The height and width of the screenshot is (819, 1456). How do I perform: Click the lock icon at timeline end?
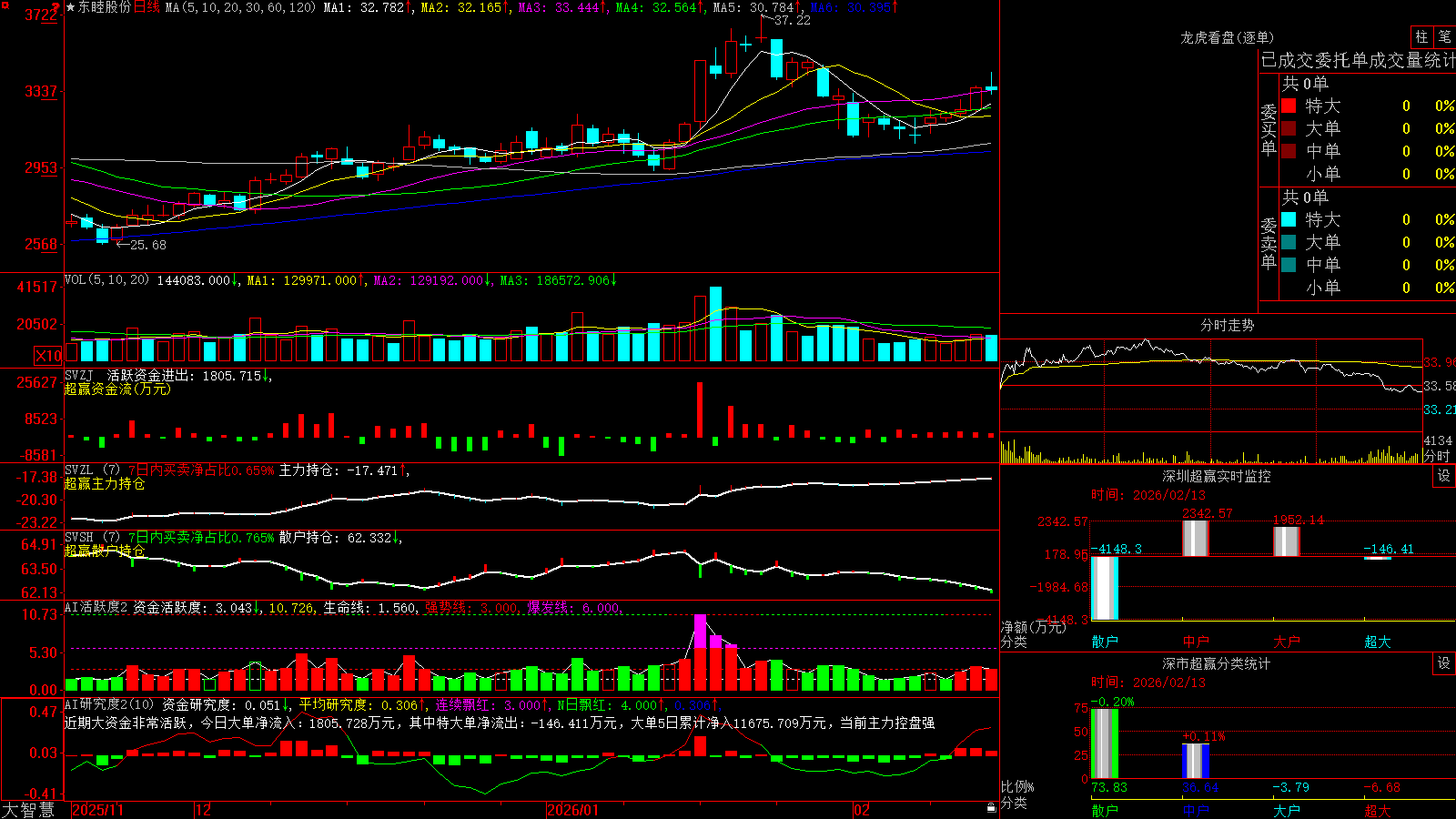pos(991,808)
